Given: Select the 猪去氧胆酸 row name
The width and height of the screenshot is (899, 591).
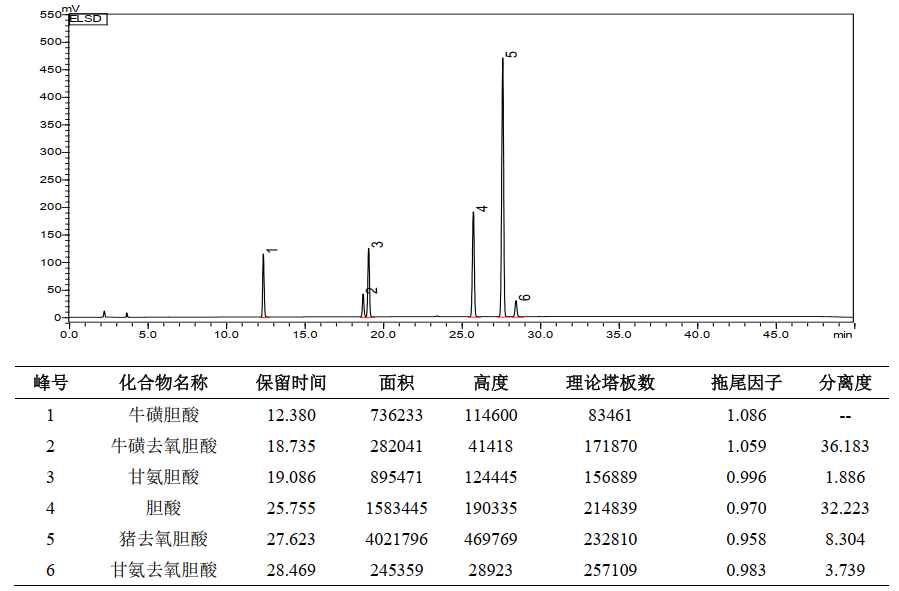Looking at the screenshot, I should (163, 539).
